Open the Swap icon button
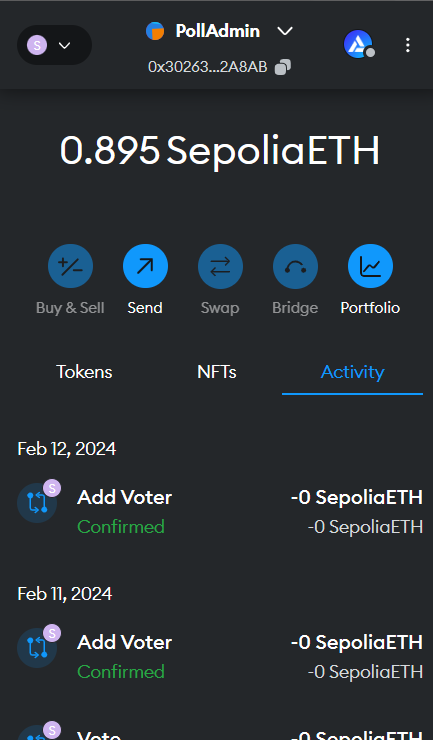This screenshot has width=433, height=740. click(x=221, y=266)
